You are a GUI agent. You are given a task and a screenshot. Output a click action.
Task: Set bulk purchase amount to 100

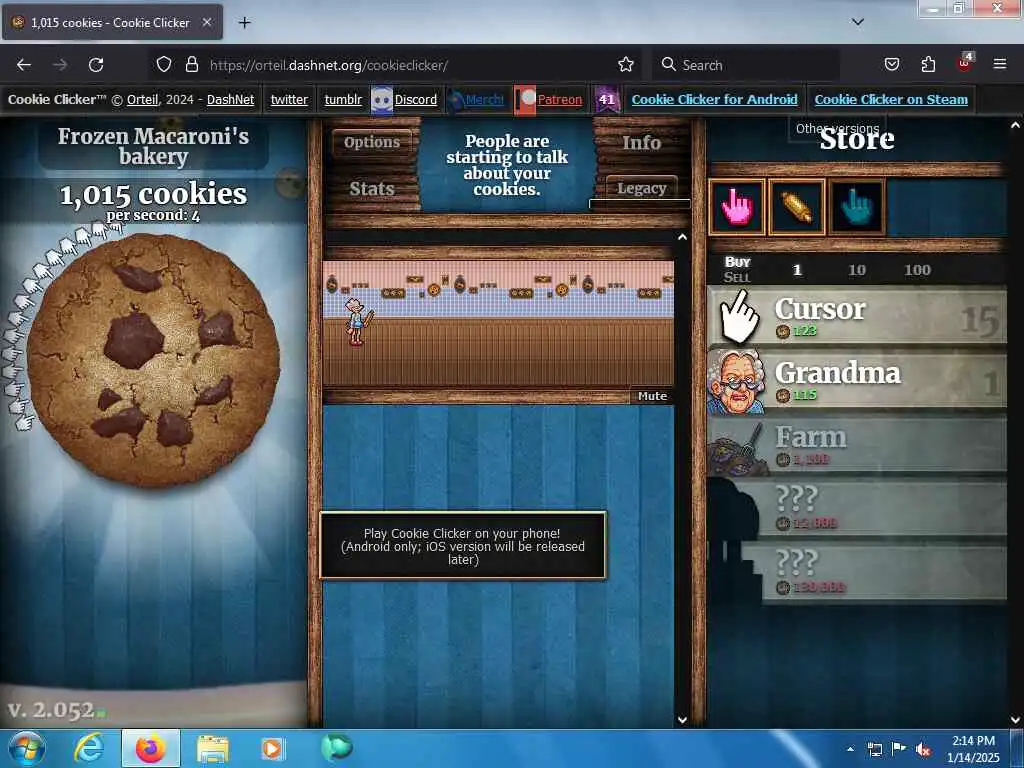click(917, 270)
